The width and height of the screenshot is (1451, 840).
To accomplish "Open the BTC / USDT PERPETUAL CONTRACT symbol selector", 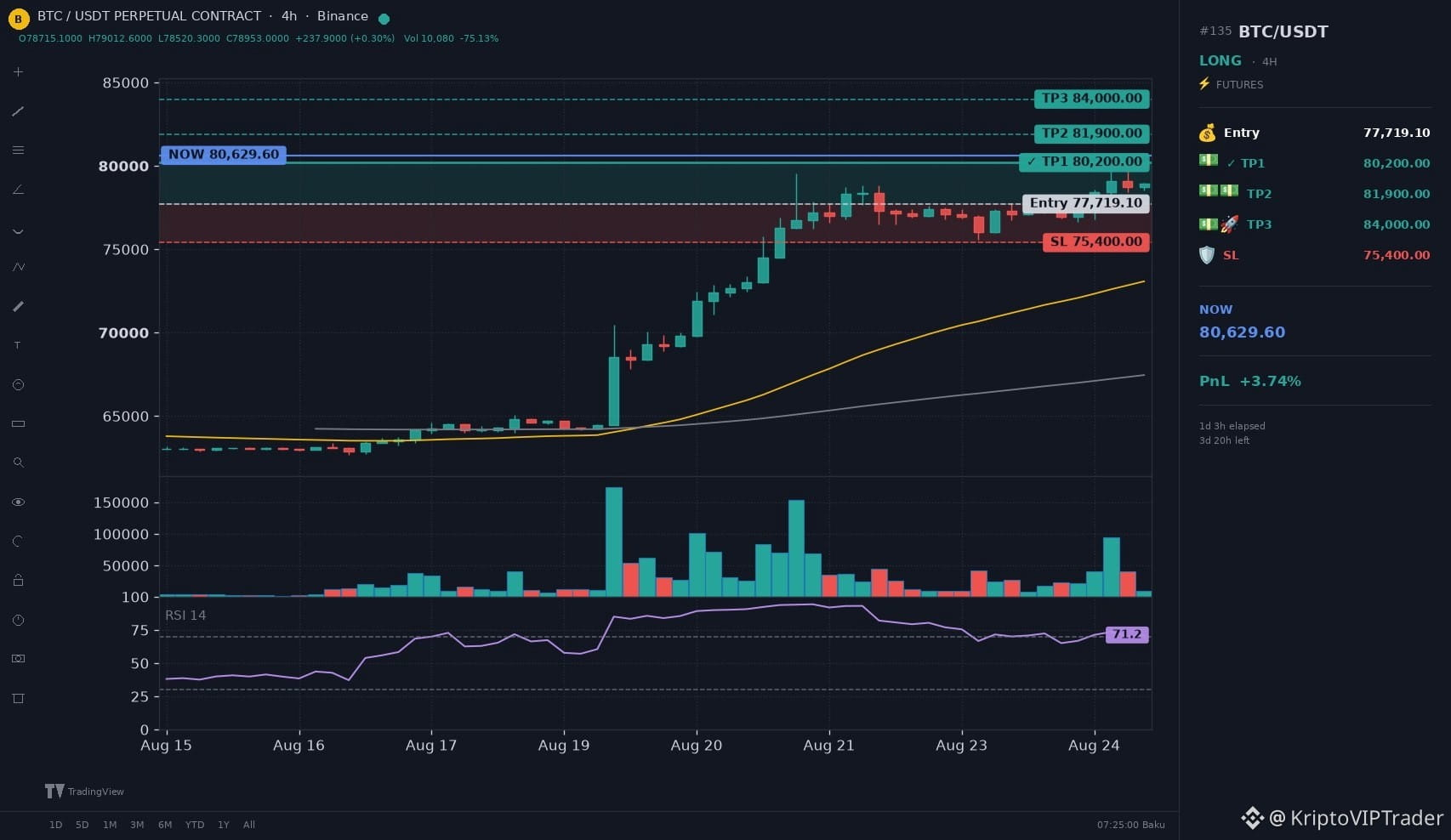I will (x=149, y=16).
